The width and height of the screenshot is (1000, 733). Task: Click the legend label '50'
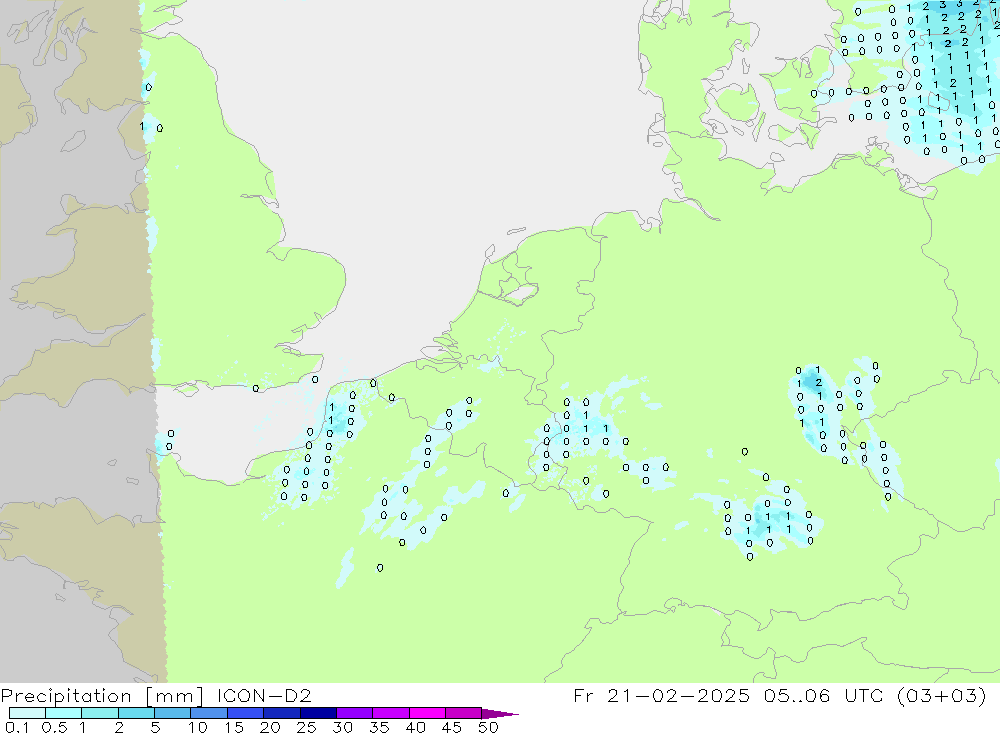[x=488, y=727]
